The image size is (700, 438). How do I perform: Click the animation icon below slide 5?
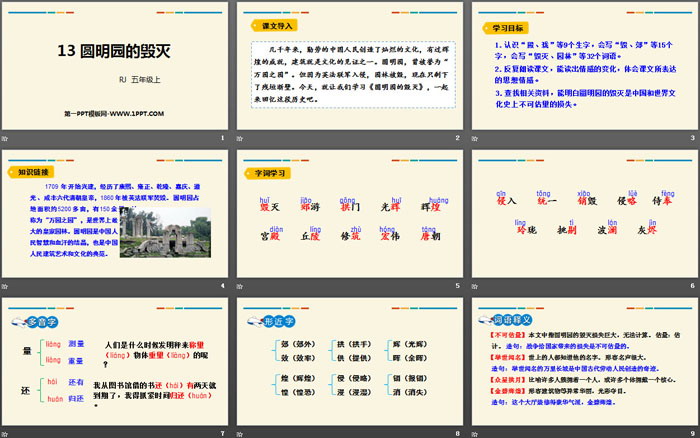[x=241, y=285]
